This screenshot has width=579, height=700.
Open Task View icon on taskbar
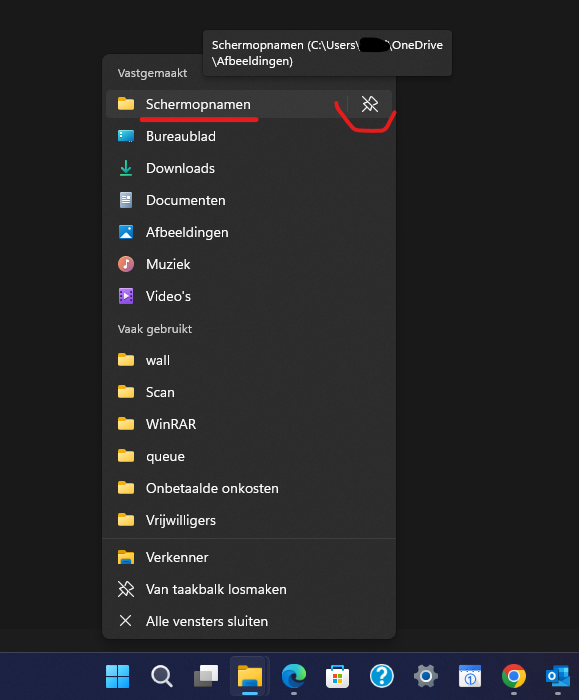[x=206, y=676]
